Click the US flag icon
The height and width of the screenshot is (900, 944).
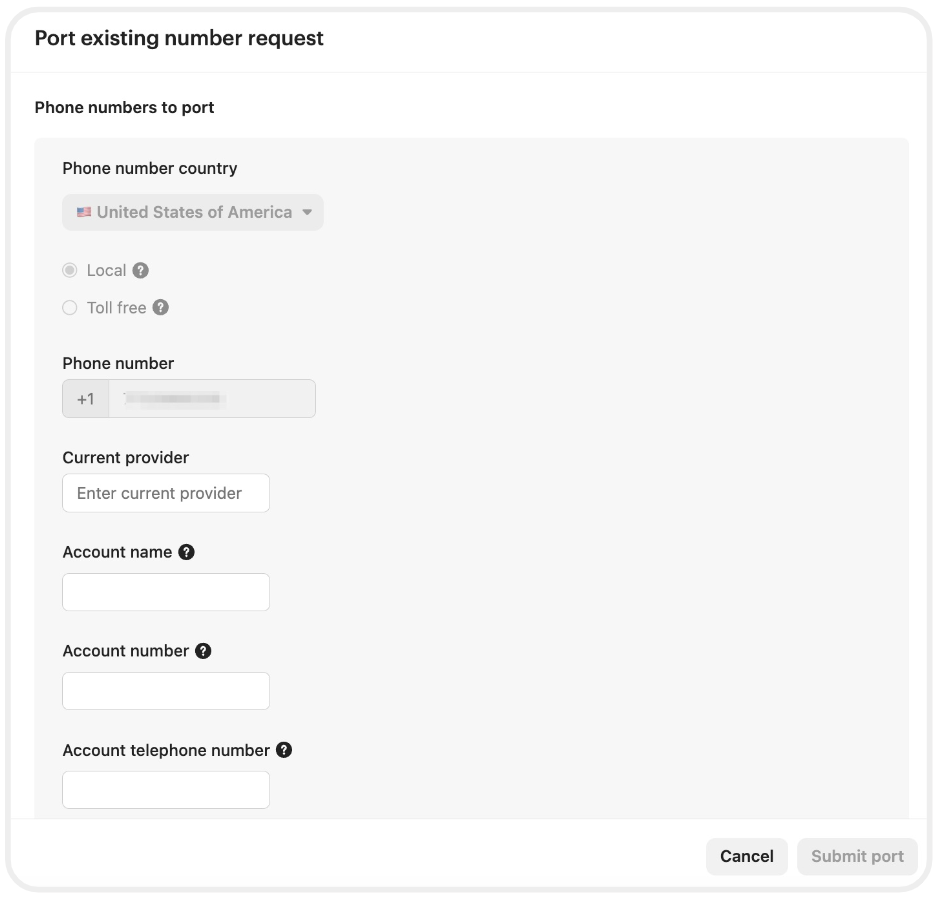84,212
